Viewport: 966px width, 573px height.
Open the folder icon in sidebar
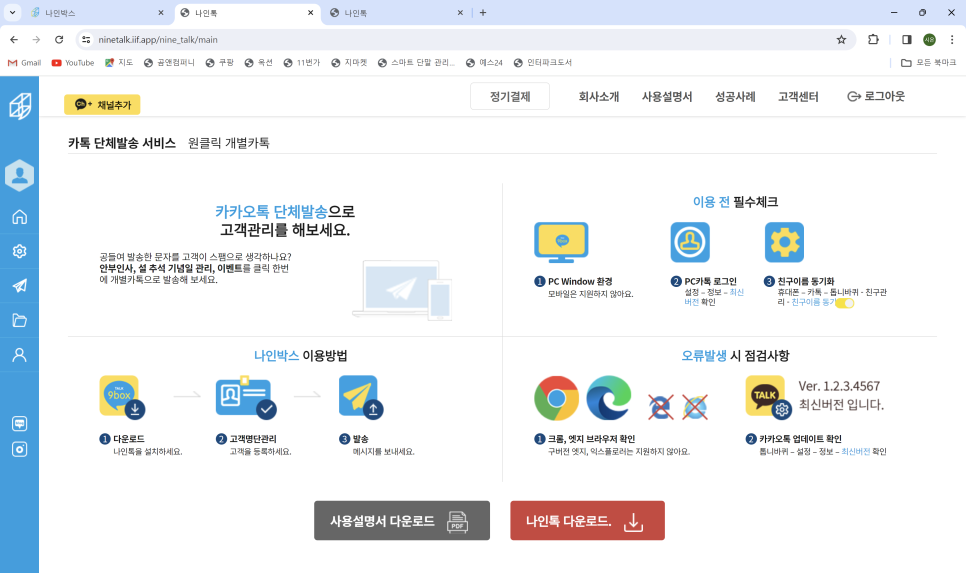[x=20, y=320]
